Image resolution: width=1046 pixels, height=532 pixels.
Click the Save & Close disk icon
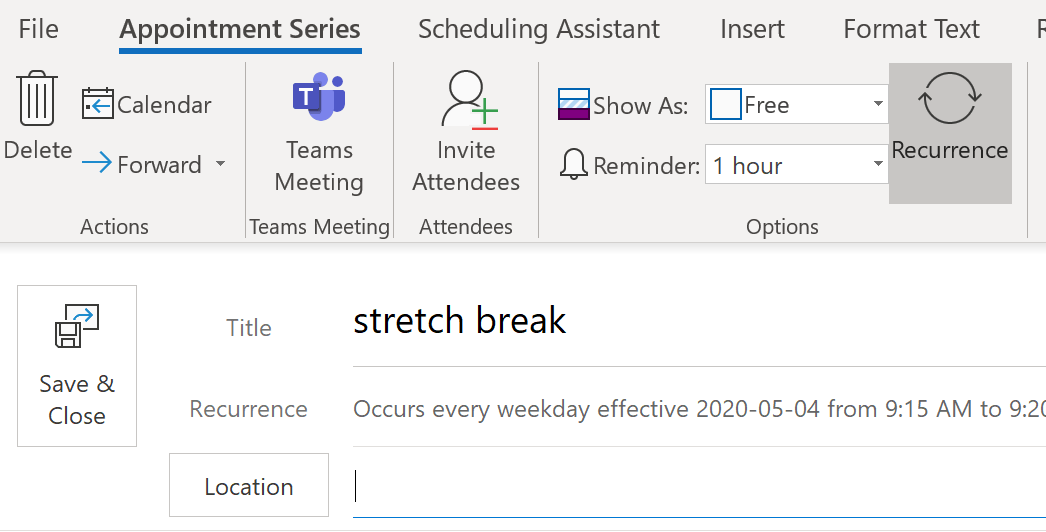click(x=77, y=326)
